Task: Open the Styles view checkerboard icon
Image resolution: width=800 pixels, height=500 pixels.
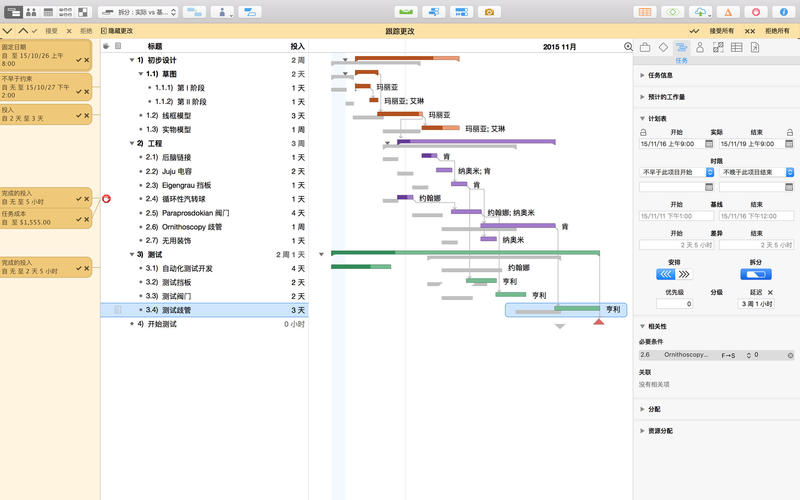Action: (x=83, y=12)
